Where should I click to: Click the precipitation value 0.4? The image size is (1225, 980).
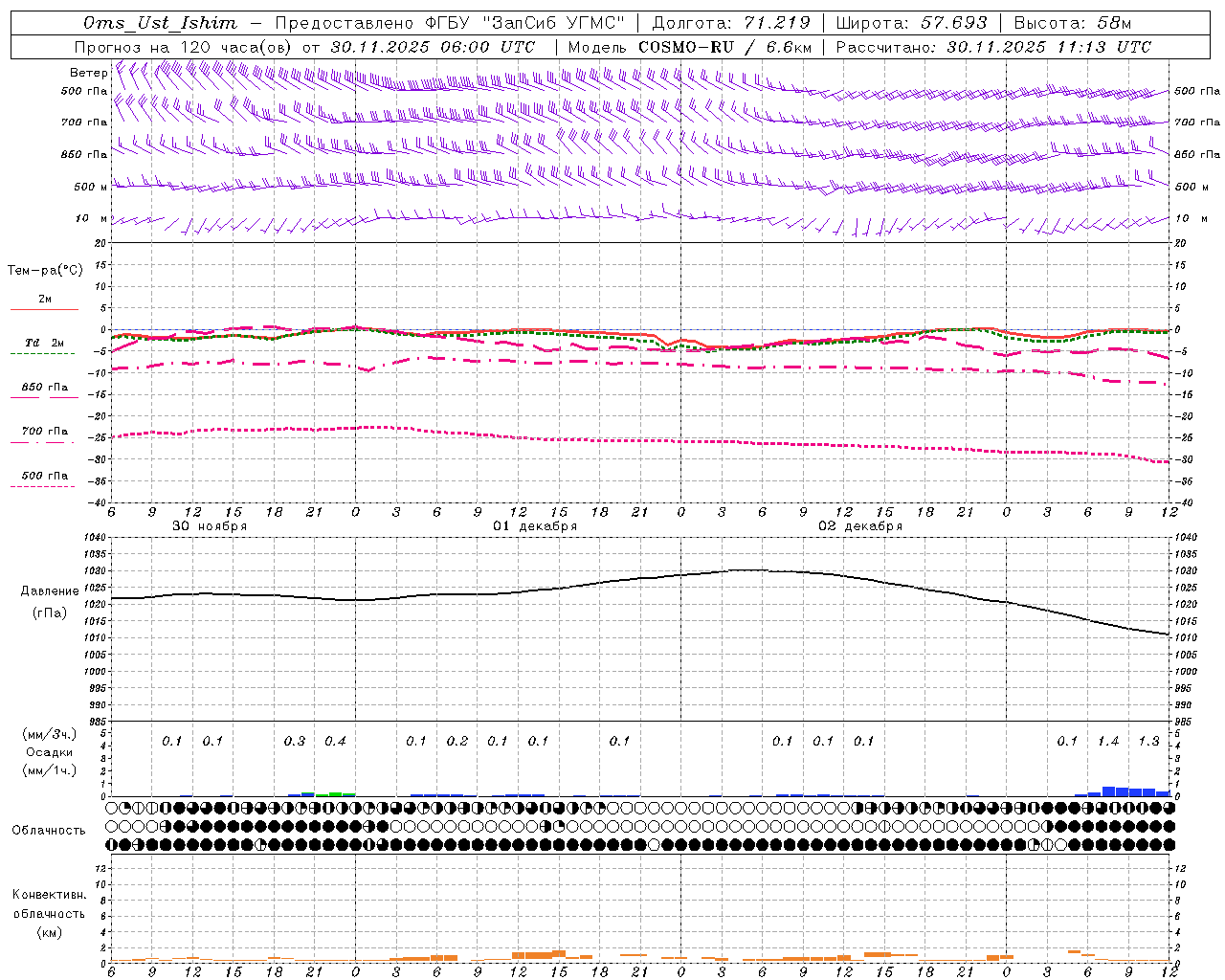[335, 741]
